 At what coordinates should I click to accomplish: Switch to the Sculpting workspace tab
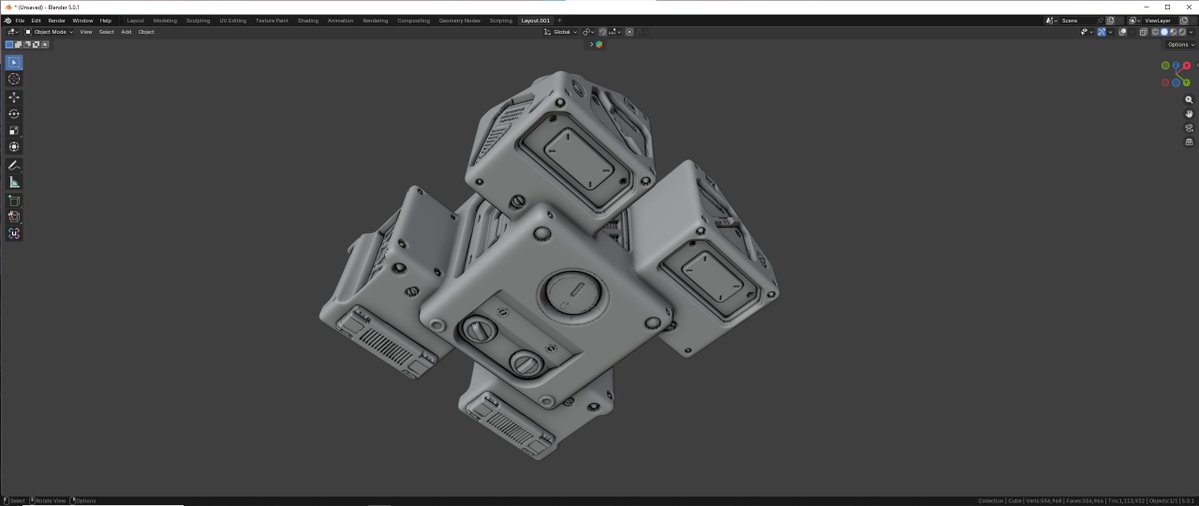point(198,21)
